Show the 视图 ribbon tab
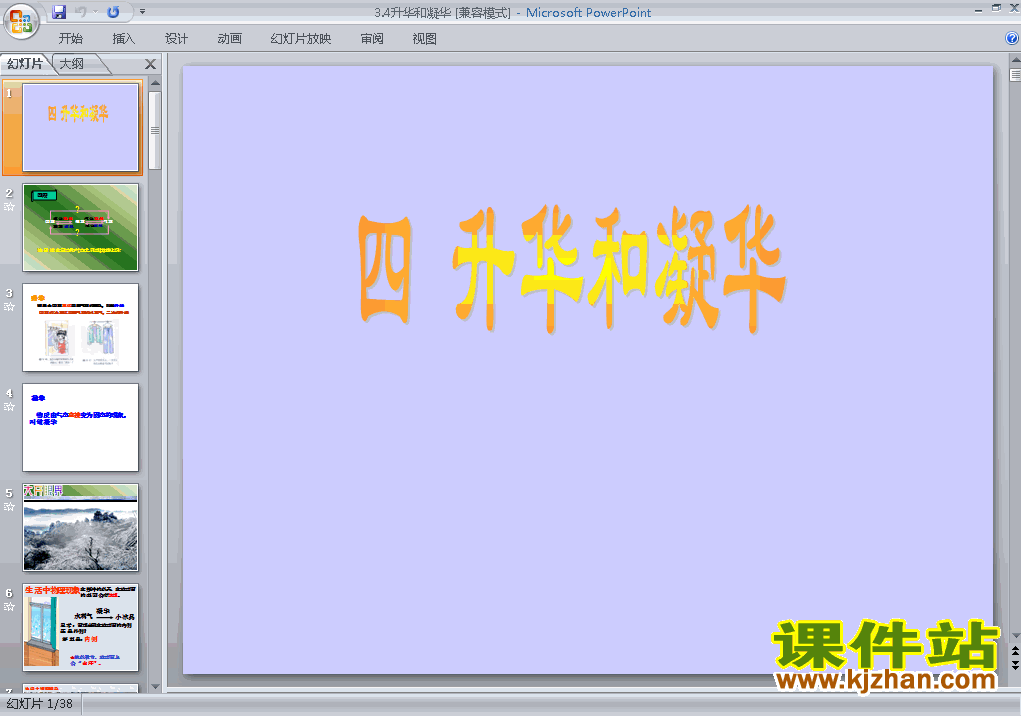Image resolution: width=1021 pixels, height=717 pixels. point(425,38)
